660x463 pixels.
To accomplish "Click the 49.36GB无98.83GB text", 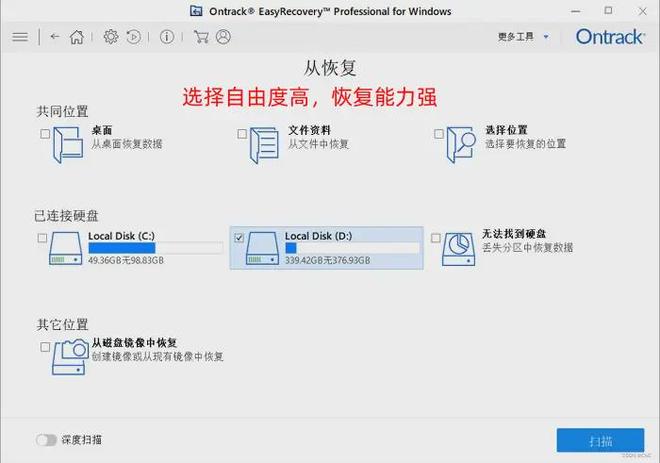I will [126, 261].
